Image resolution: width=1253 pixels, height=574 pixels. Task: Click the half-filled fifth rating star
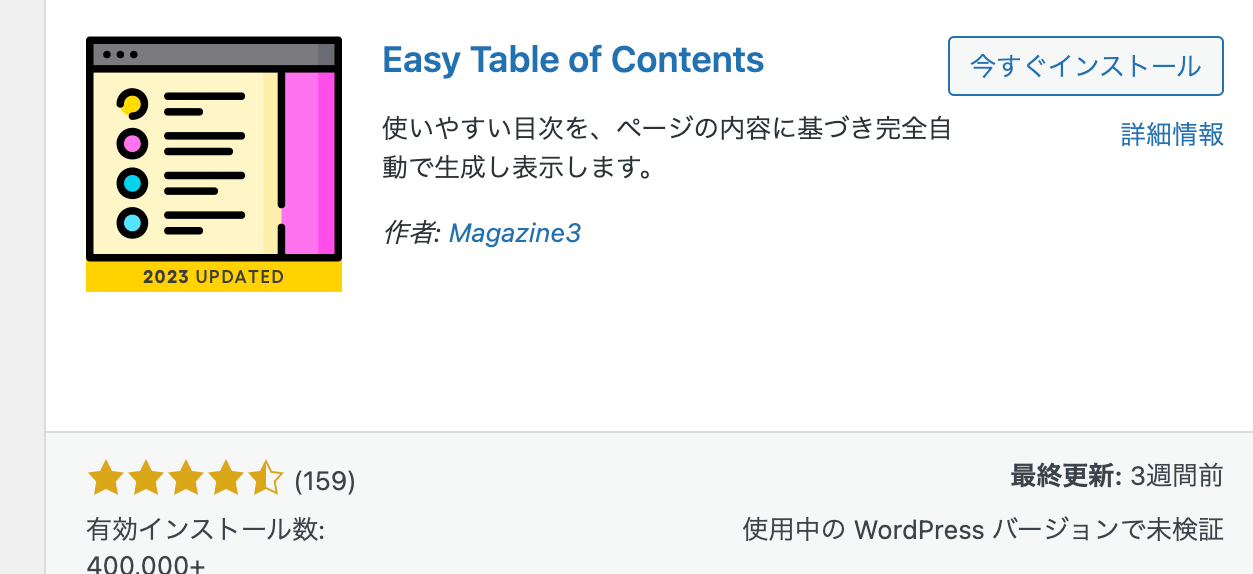[265, 479]
